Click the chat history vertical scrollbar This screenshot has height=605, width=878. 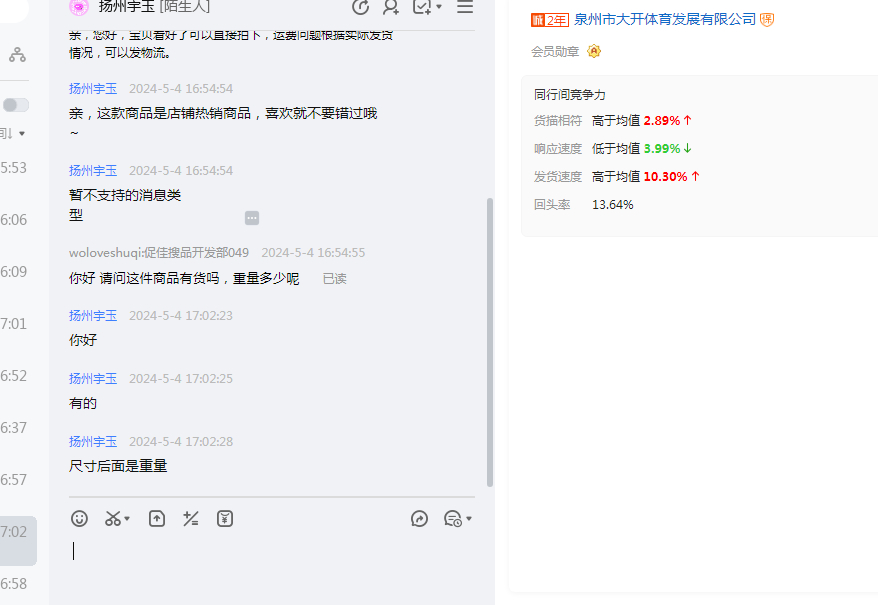point(490,342)
